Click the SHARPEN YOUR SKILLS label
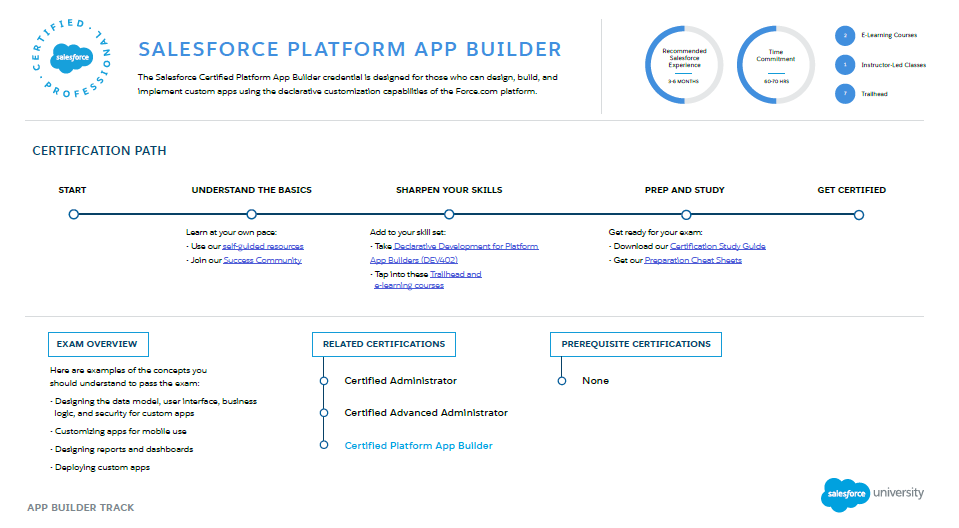This screenshot has width=959, height=528. (449, 190)
